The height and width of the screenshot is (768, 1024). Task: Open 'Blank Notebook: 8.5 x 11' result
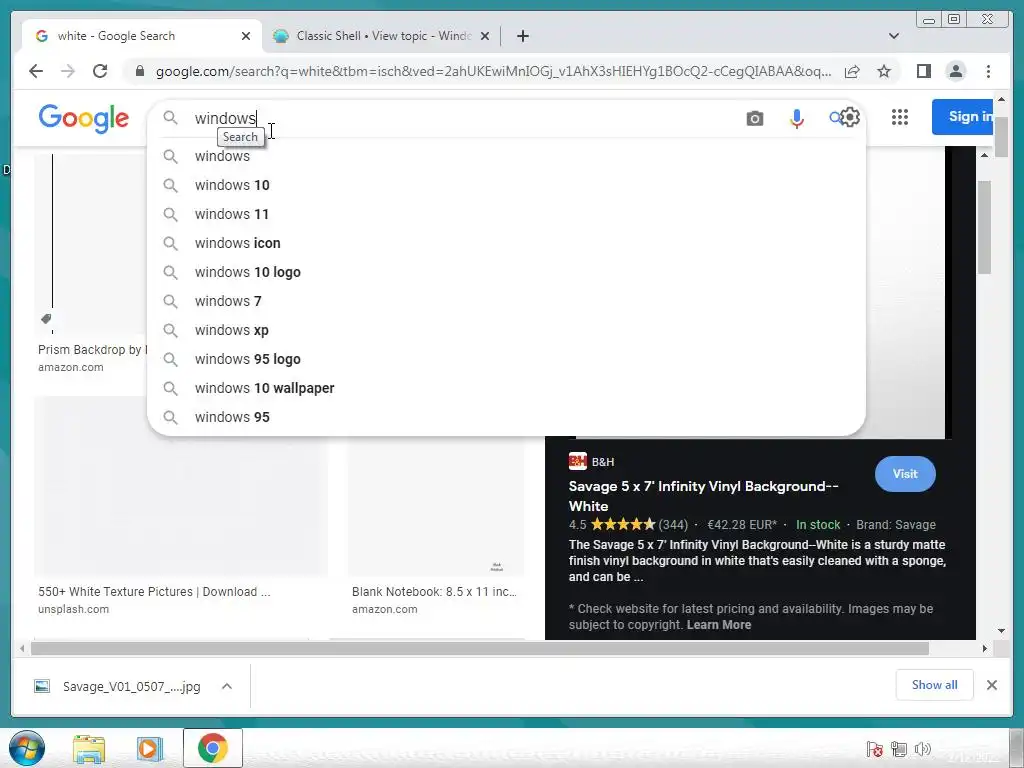coord(434,592)
